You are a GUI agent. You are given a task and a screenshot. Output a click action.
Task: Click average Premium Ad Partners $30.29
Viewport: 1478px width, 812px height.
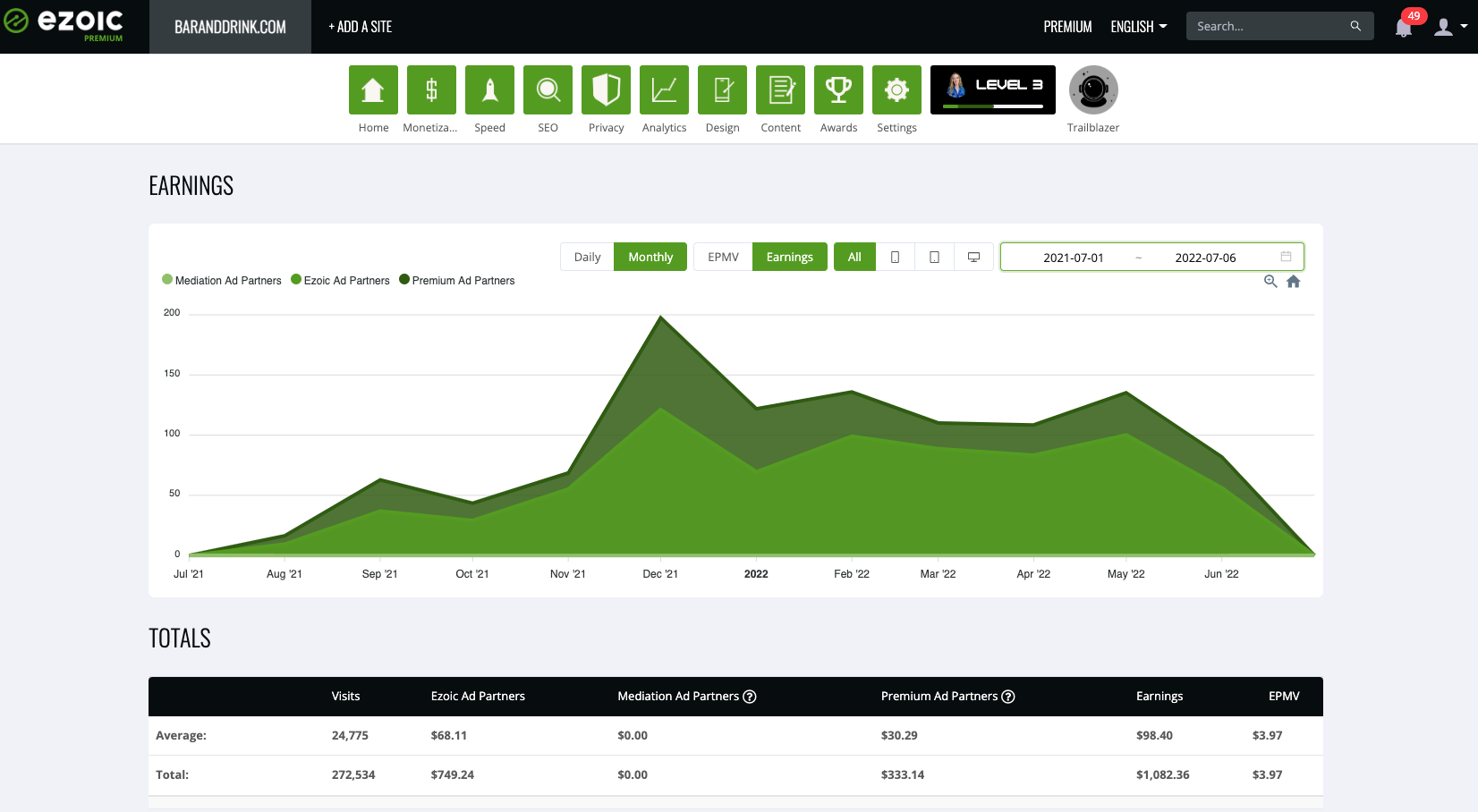[x=899, y=736]
